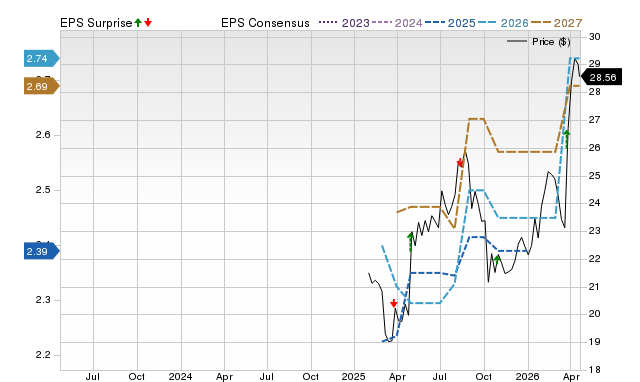Click the 28 price axis label
The width and height of the screenshot is (640, 382).
pos(594,92)
